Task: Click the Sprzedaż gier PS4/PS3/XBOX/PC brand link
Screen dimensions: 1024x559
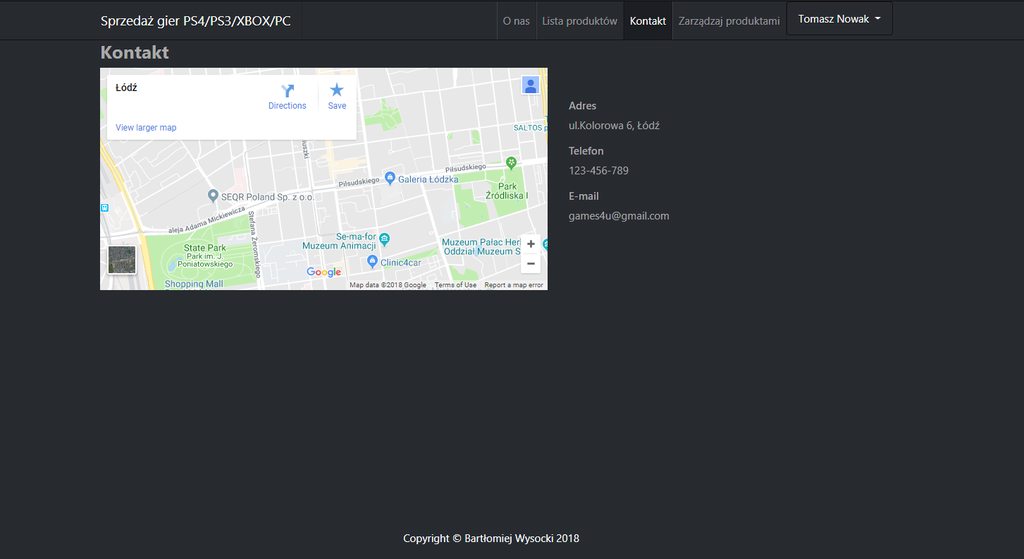Action: point(196,21)
